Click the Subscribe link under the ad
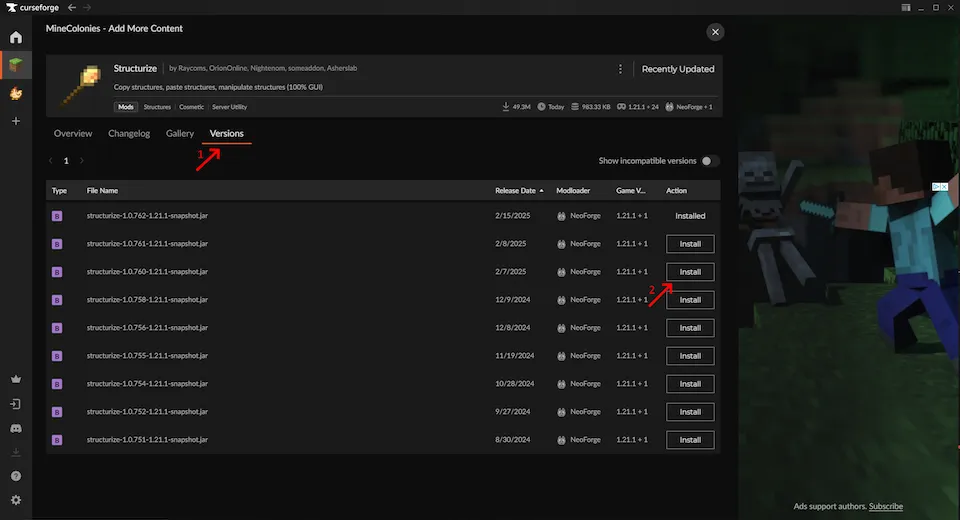Screen dimensions: 960x520 885,506
